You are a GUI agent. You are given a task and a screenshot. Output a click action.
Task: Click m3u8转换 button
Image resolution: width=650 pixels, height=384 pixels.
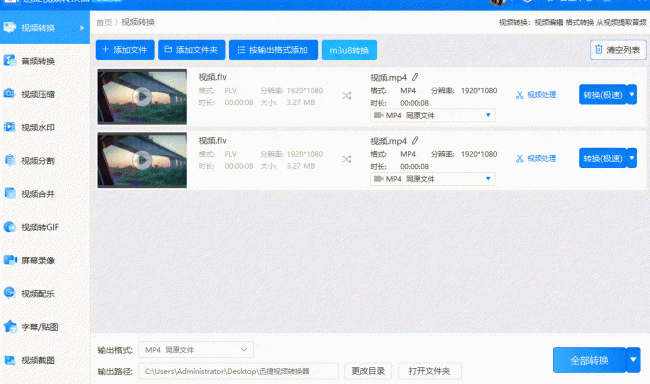tap(349, 50)
